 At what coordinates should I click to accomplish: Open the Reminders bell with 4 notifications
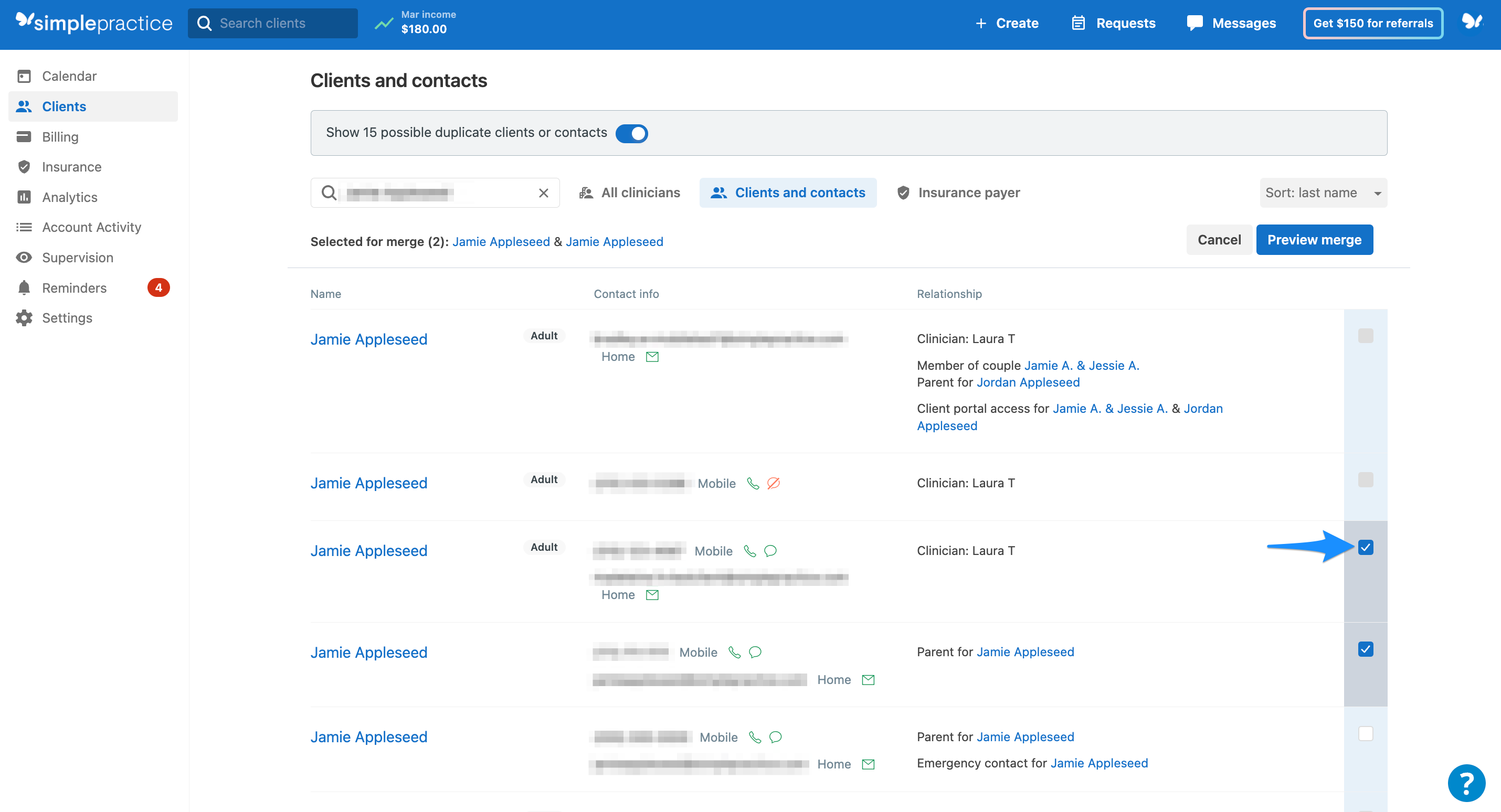pyautogui.click(x=74, y=287)
